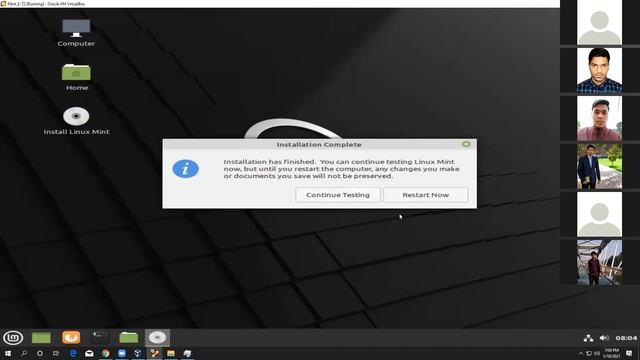Select participant thumbnail wearing dark suit outdoors
Image resolution: width=640 pixels, height=360 pixels.
[x=599, y=166]
